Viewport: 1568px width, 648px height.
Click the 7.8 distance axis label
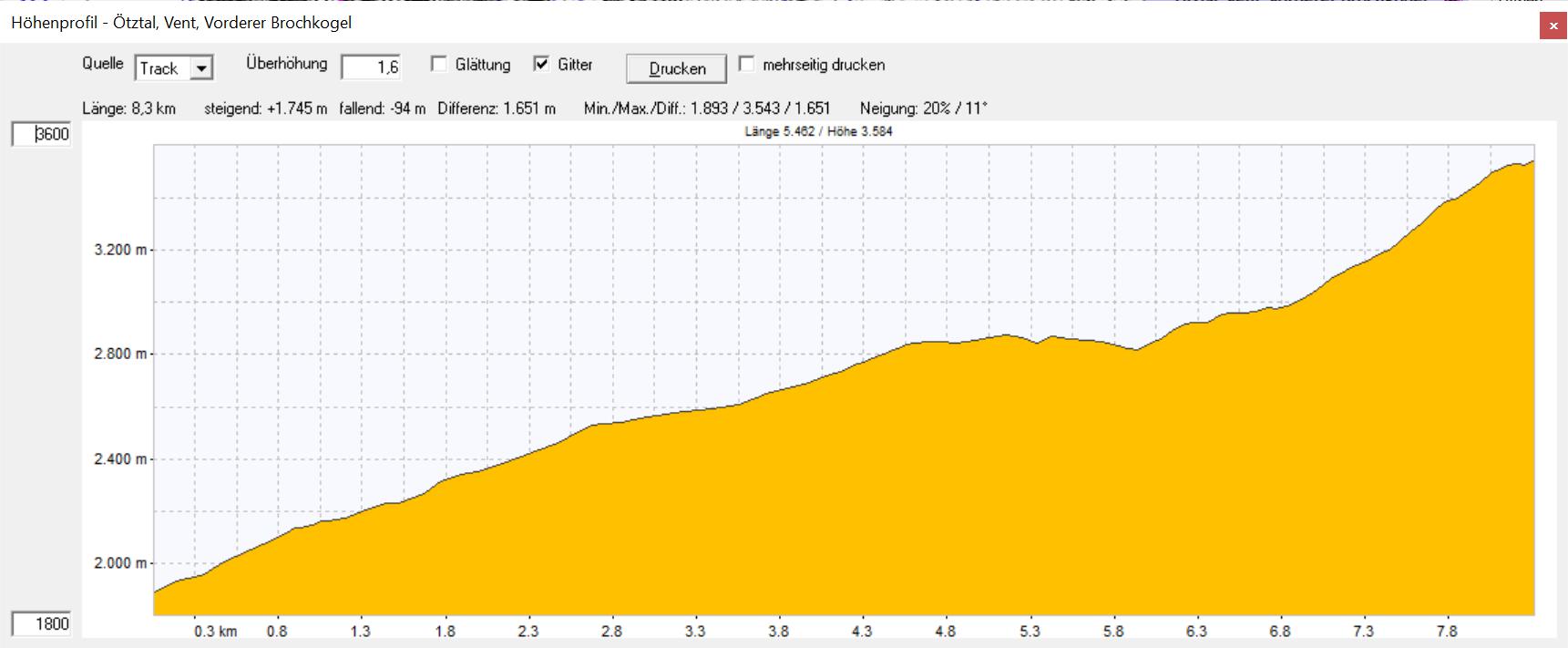(1447, 632)
